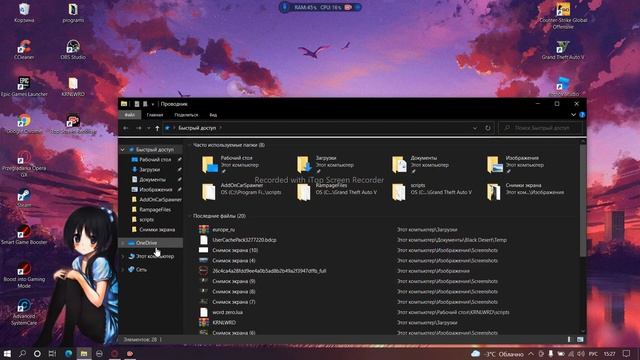The image size is (640, 360).
Task: Open the Корзина recycle bin icon
Action: (x=24, y=12)
